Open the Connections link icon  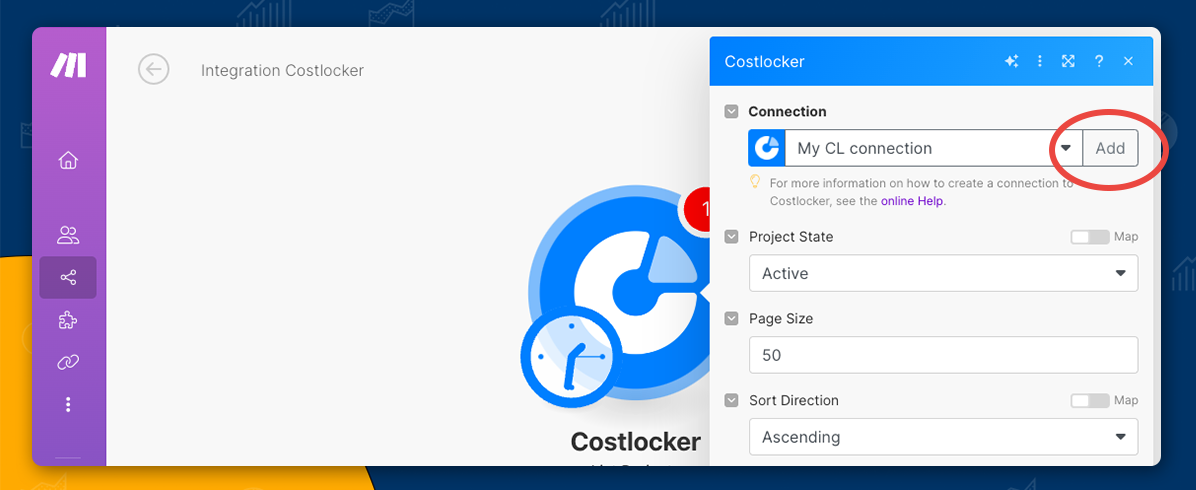tap(68, 362)
